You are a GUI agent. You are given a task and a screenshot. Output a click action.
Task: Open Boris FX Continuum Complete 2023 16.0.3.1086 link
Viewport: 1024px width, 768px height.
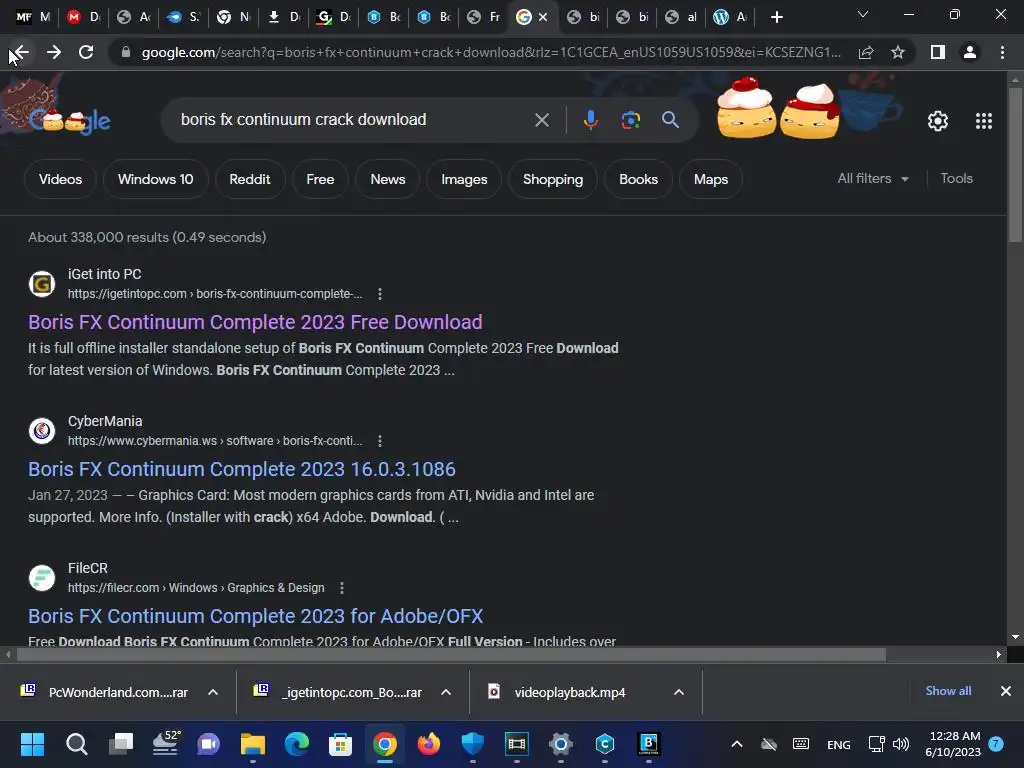242,469
